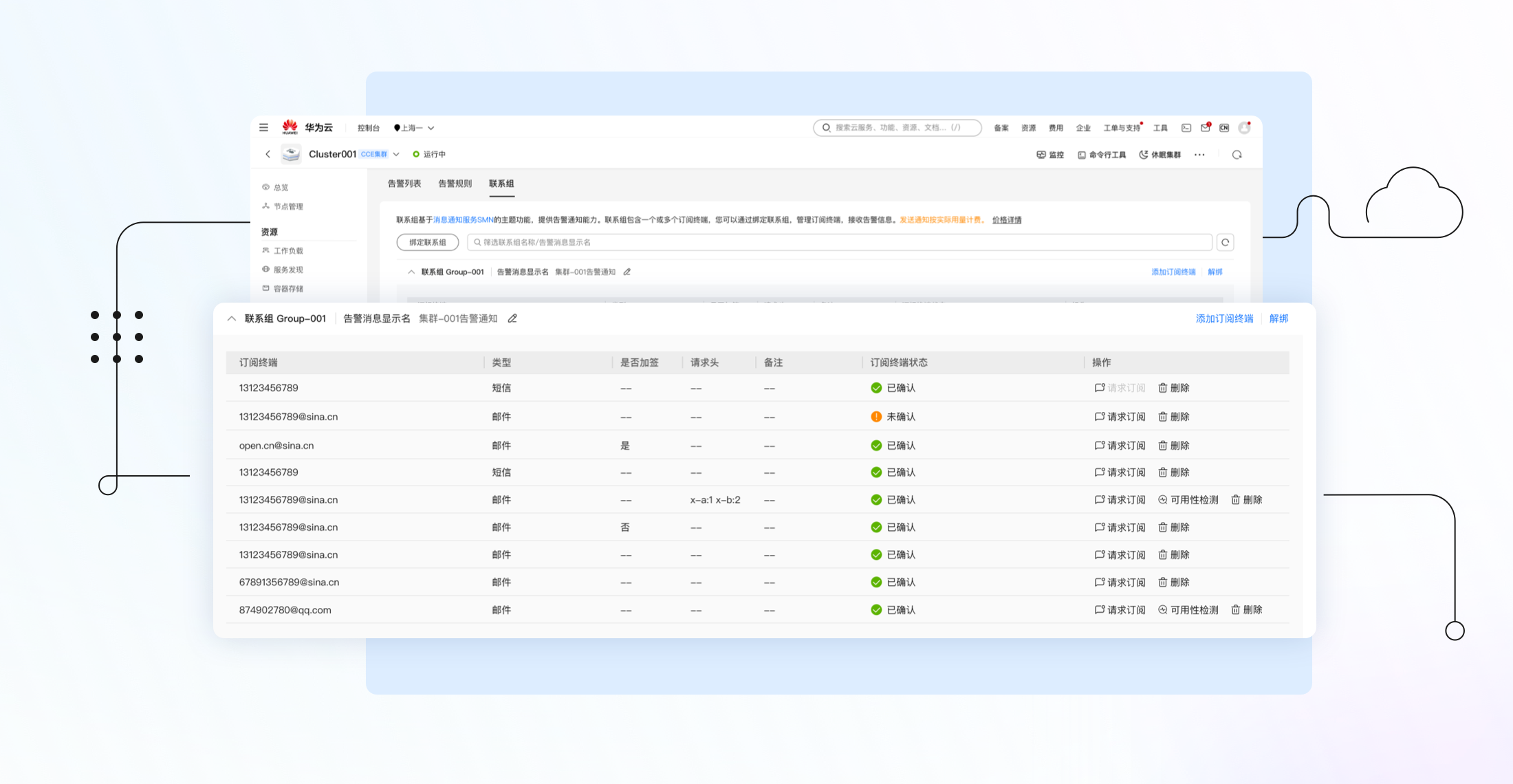Click the 解绑 link in the foreground panel

1278,318
